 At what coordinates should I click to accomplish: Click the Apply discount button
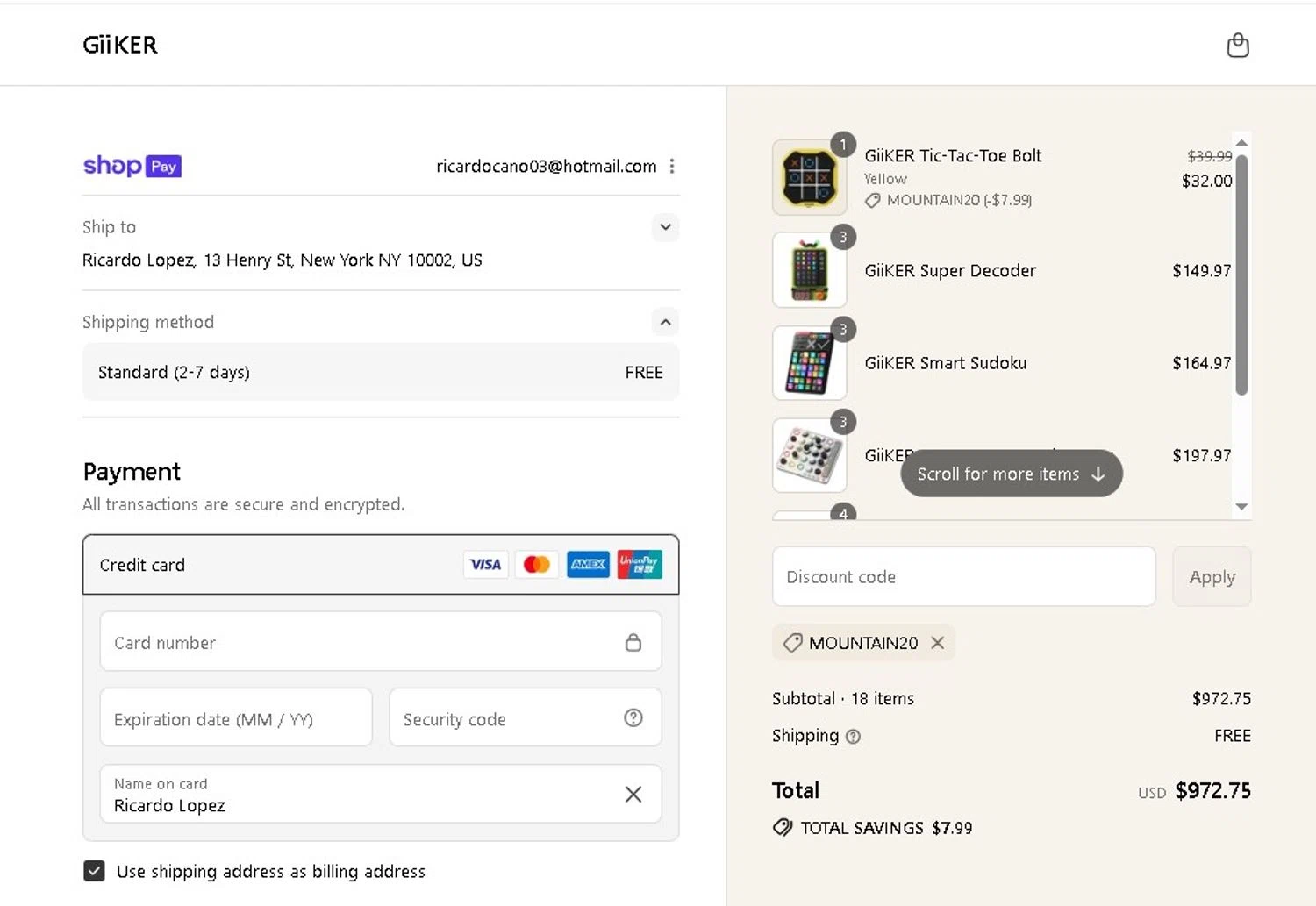pos(1212,576)
